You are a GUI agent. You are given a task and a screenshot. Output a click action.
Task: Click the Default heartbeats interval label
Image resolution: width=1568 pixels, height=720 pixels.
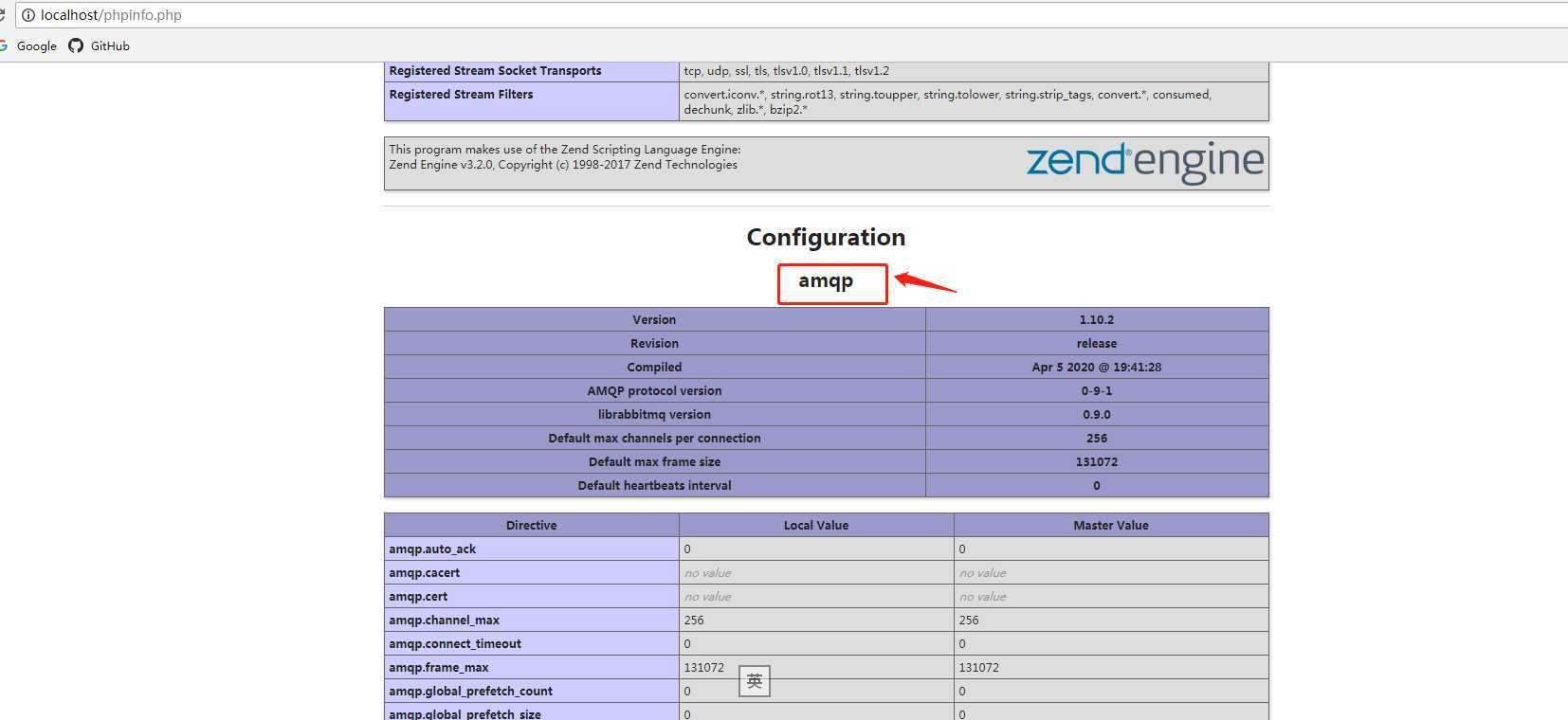pyautogui.click(x=654, y=485)
